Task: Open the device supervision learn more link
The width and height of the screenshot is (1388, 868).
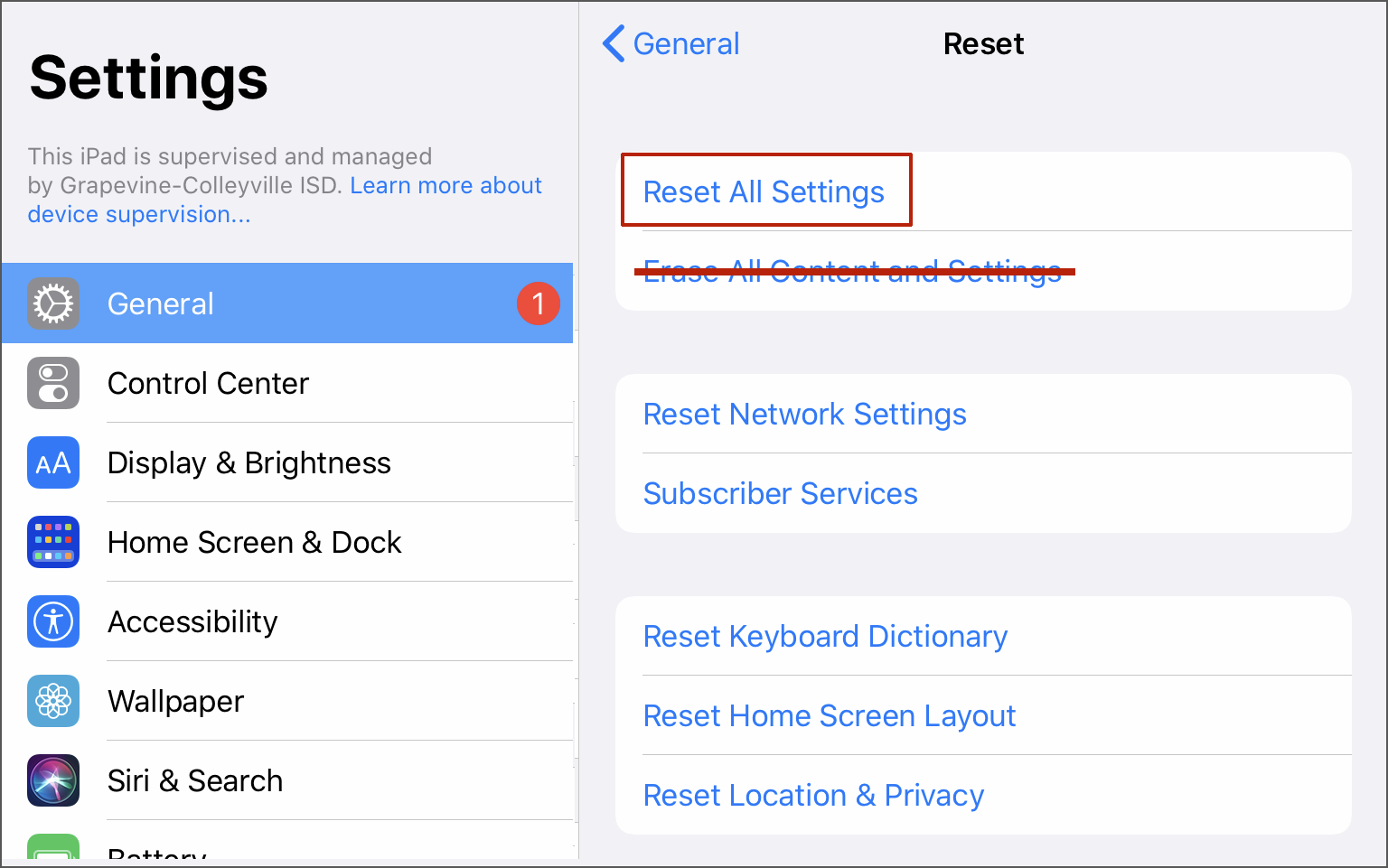Action: point(445,185)
